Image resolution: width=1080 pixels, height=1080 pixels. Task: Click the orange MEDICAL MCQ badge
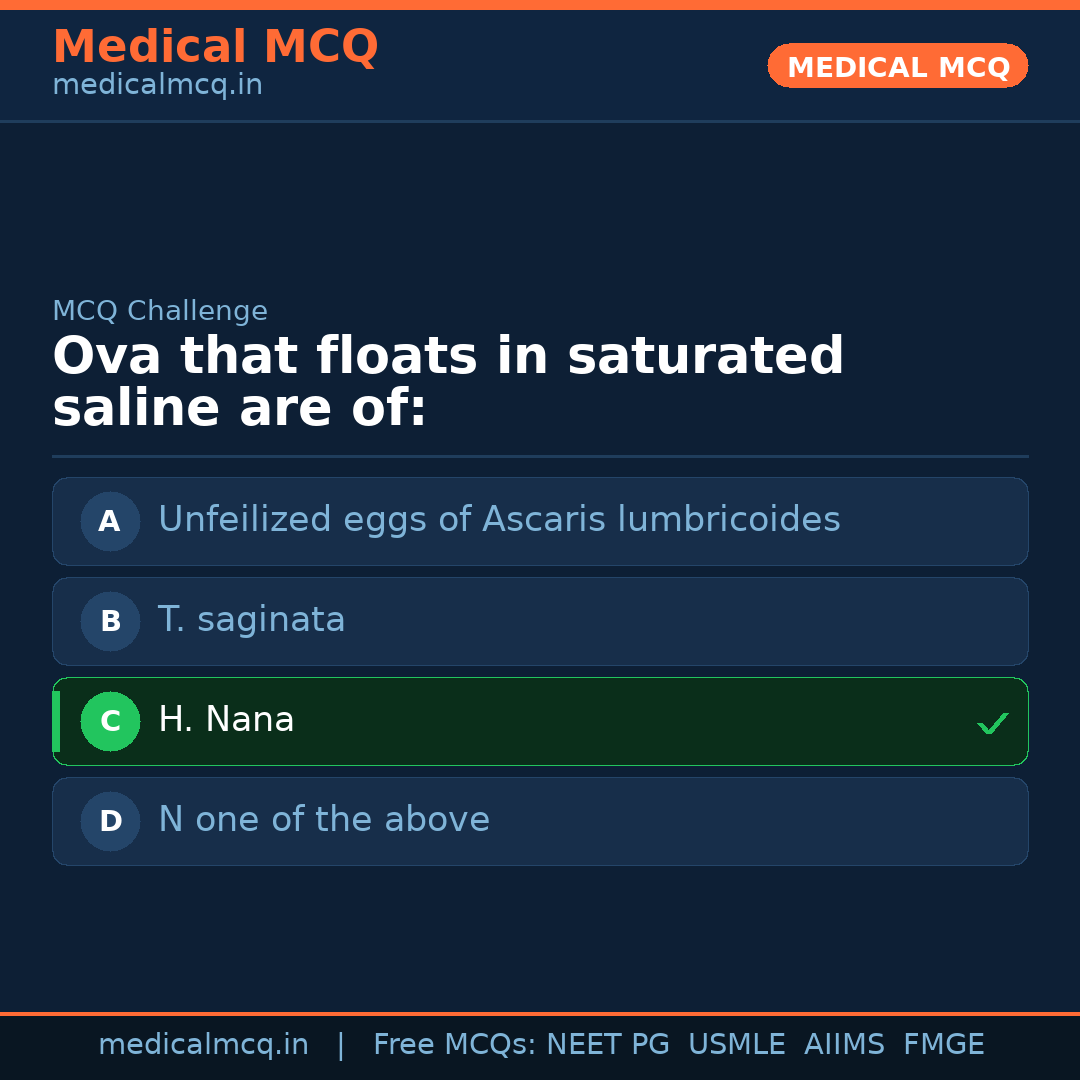tap(897, 66)
